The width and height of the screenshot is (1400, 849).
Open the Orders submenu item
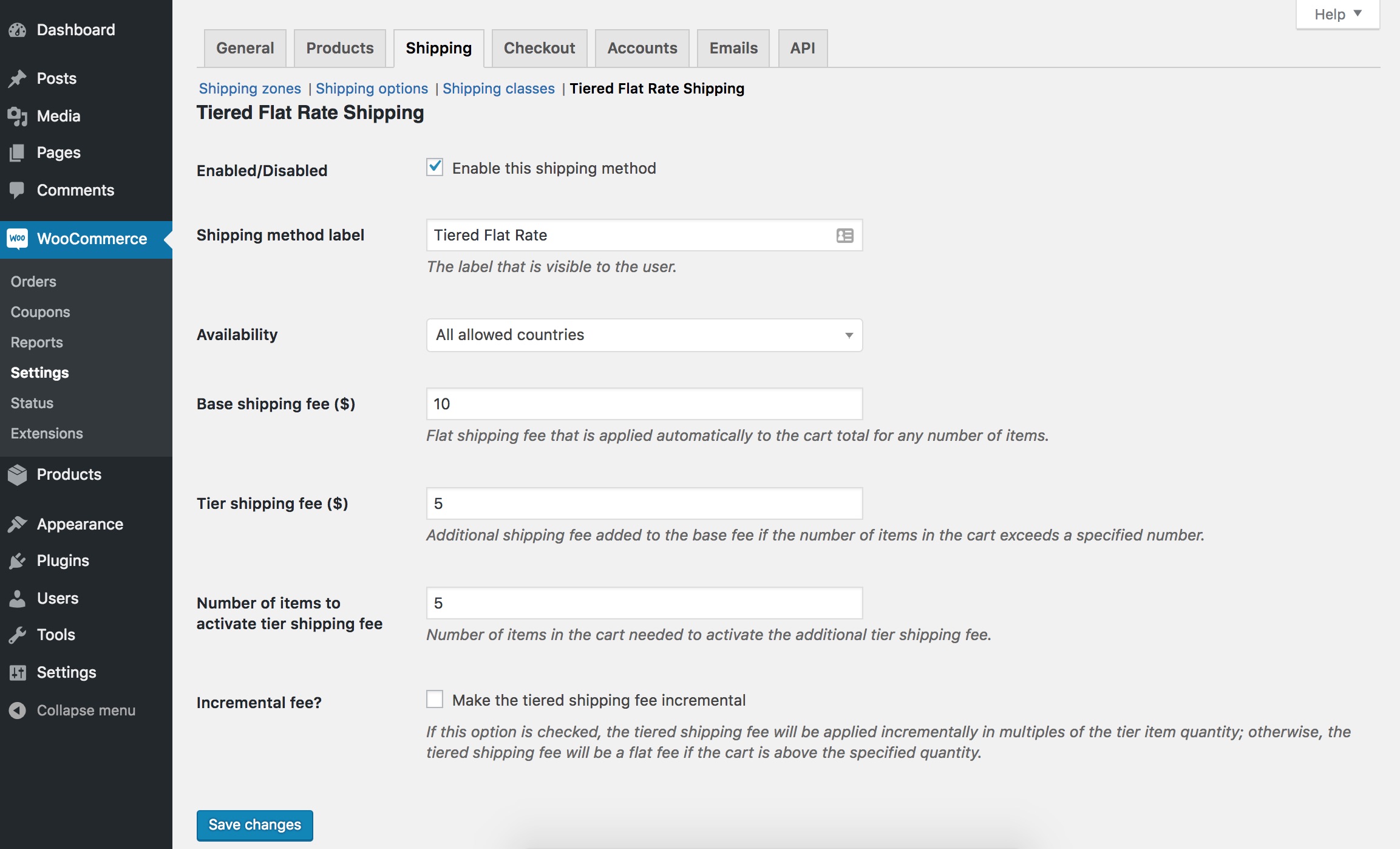click(33, 282)
